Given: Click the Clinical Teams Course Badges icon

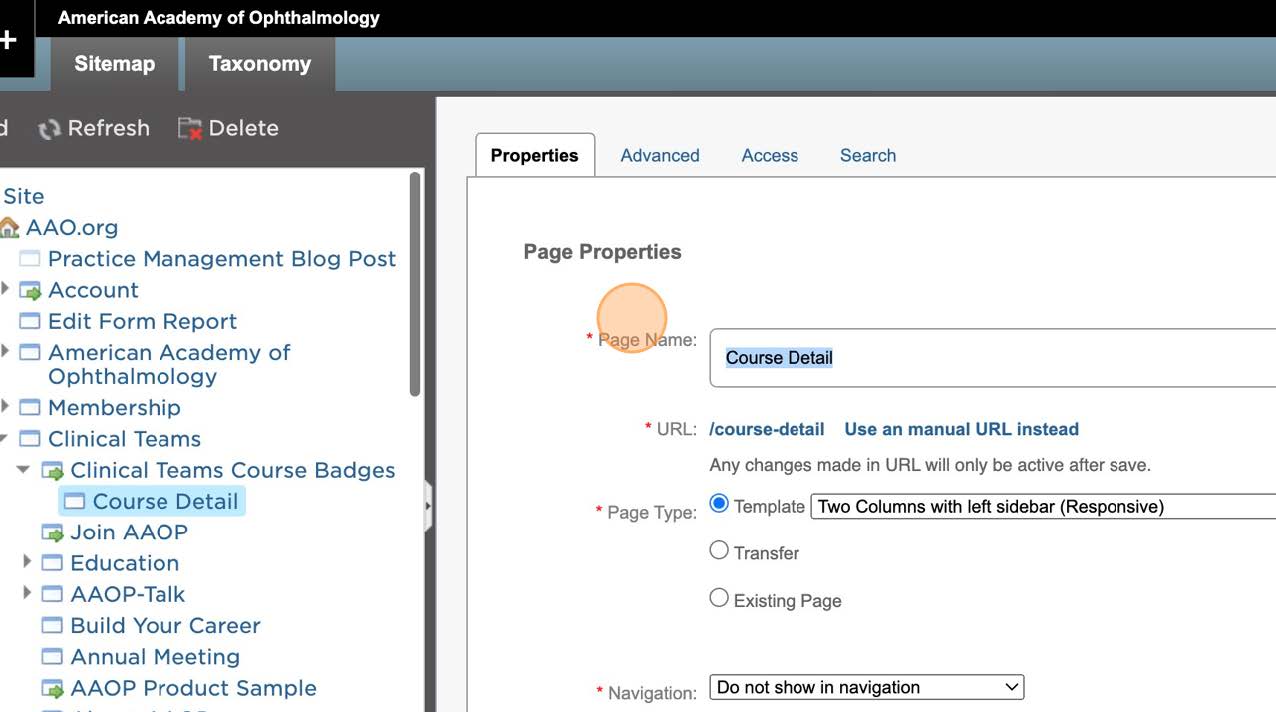Looking at the screenshot, I should pos(52,471).
